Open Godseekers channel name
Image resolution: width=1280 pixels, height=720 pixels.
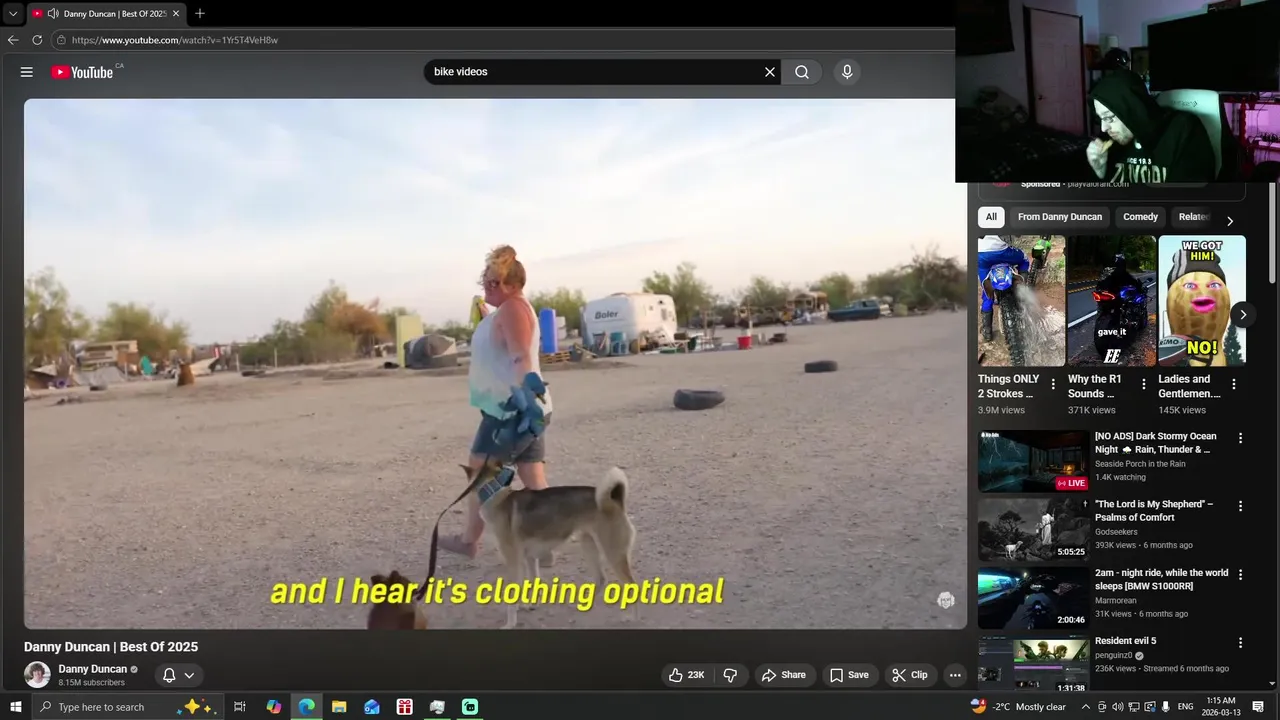(x=1116, y=532)
